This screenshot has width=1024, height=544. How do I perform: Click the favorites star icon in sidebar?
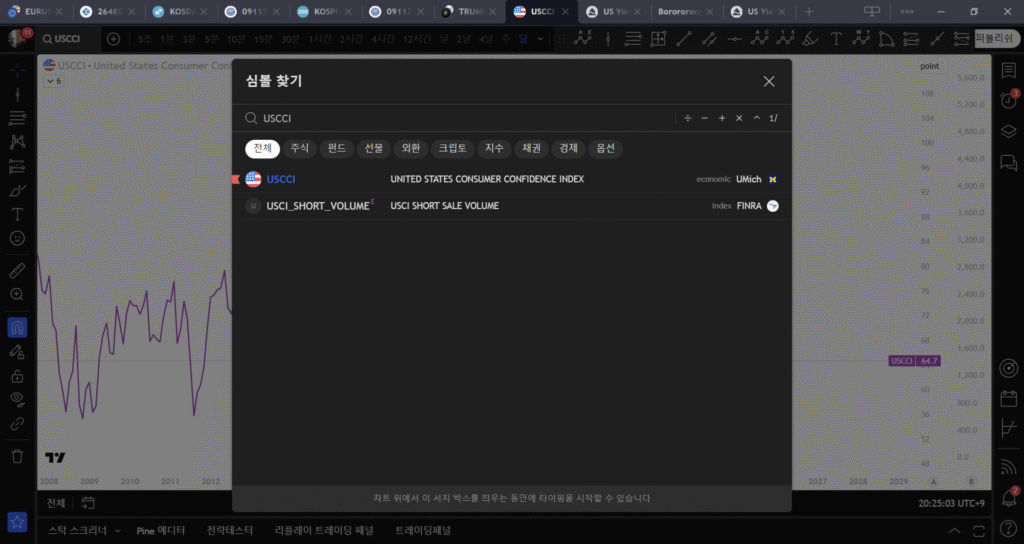(x=18, y=522)
